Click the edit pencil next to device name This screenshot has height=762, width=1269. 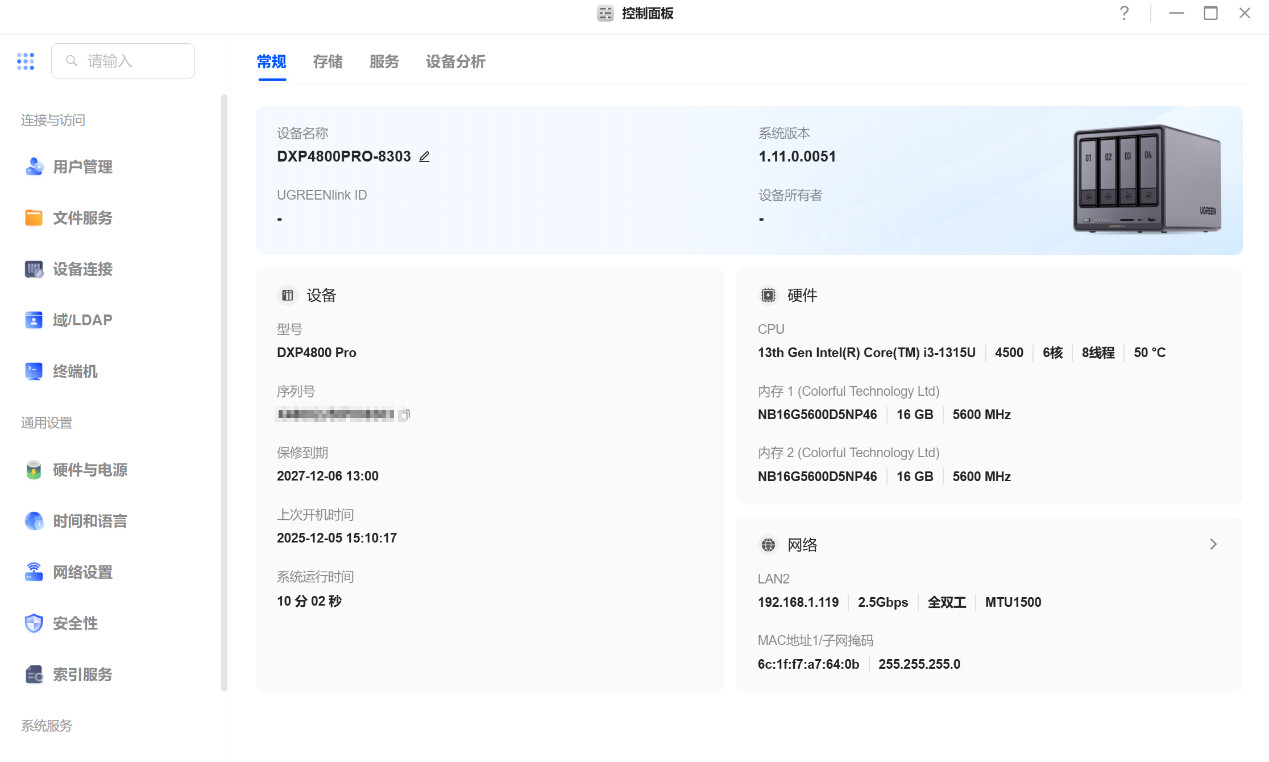coord(424,157)
